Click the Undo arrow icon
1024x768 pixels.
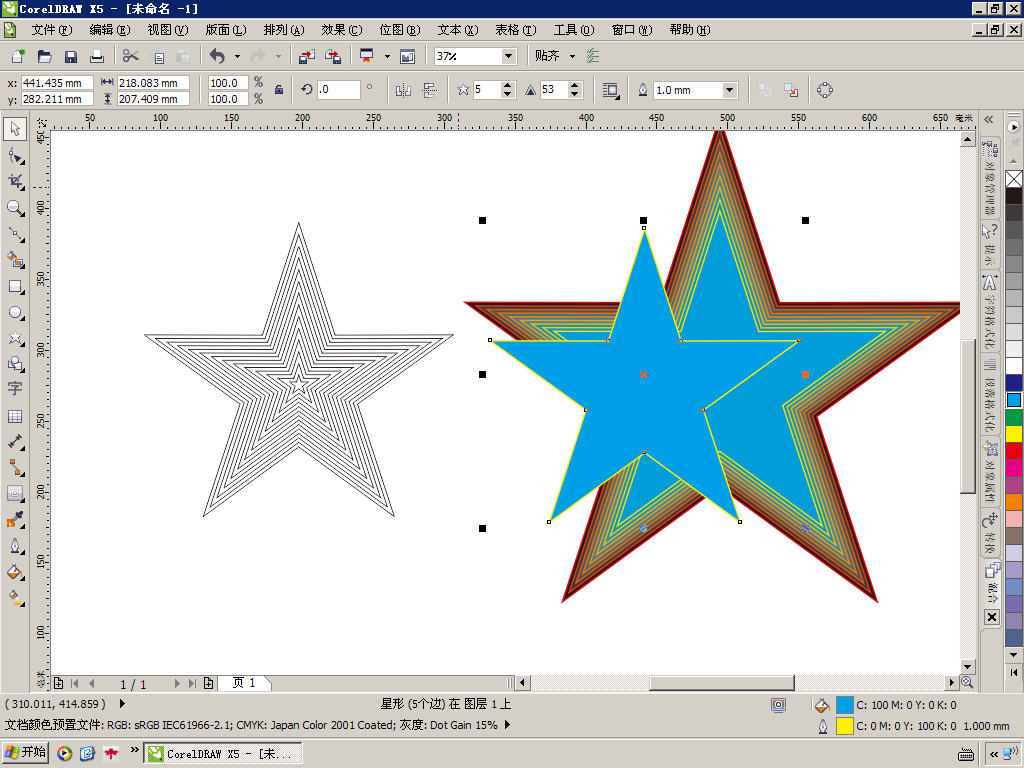tap(217, 56)
